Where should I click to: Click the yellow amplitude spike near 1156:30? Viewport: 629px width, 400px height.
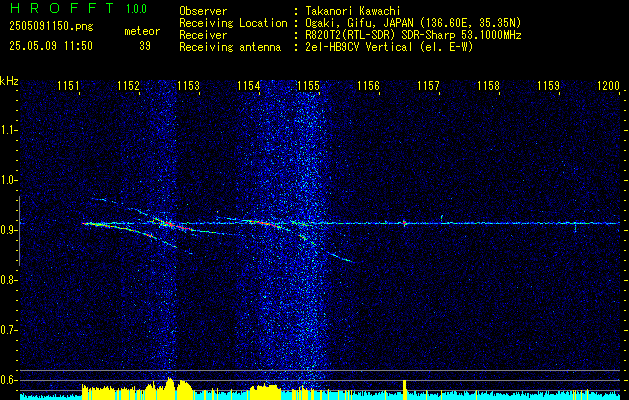[x=404, y=390]
